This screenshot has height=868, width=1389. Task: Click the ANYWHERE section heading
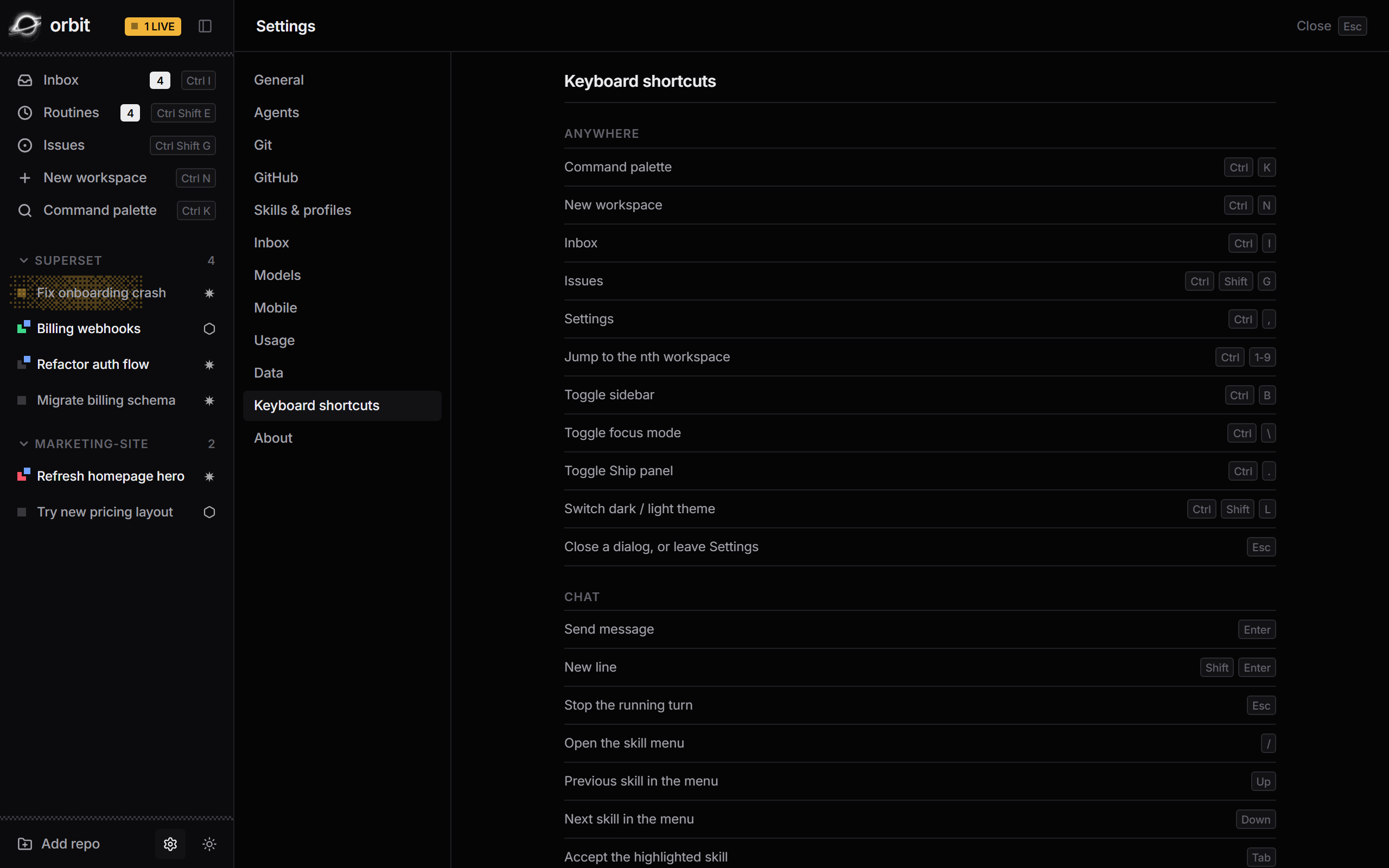pyautogui.click(x=601, y=133)
